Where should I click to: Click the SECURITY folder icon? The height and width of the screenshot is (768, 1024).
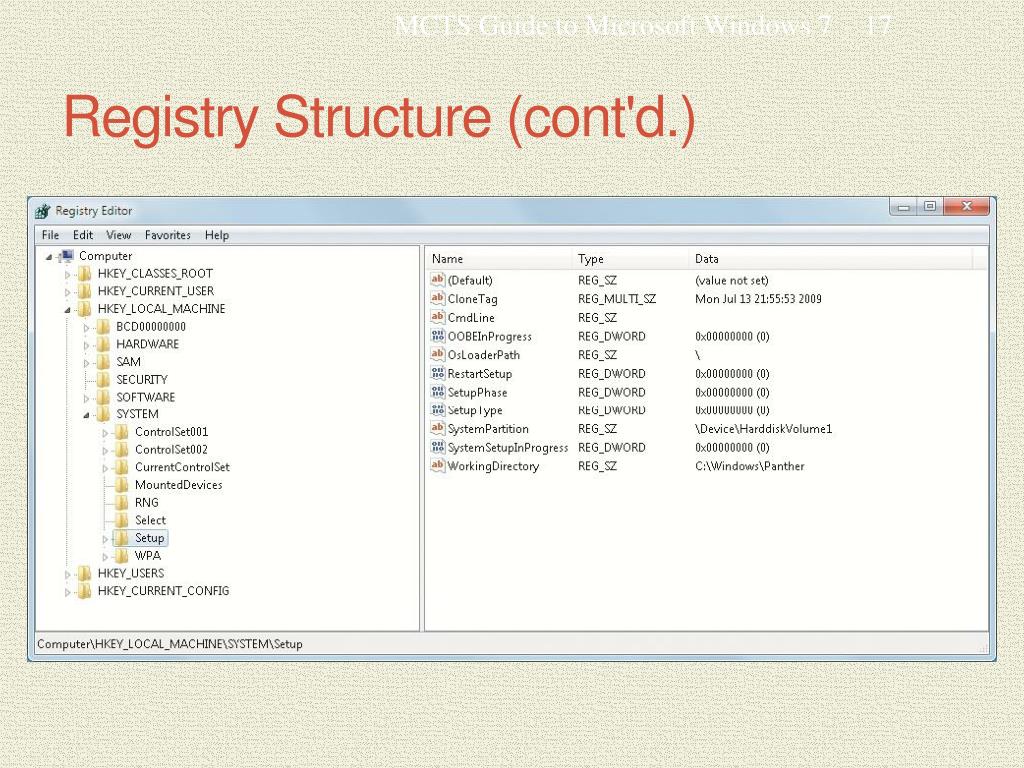103,379
